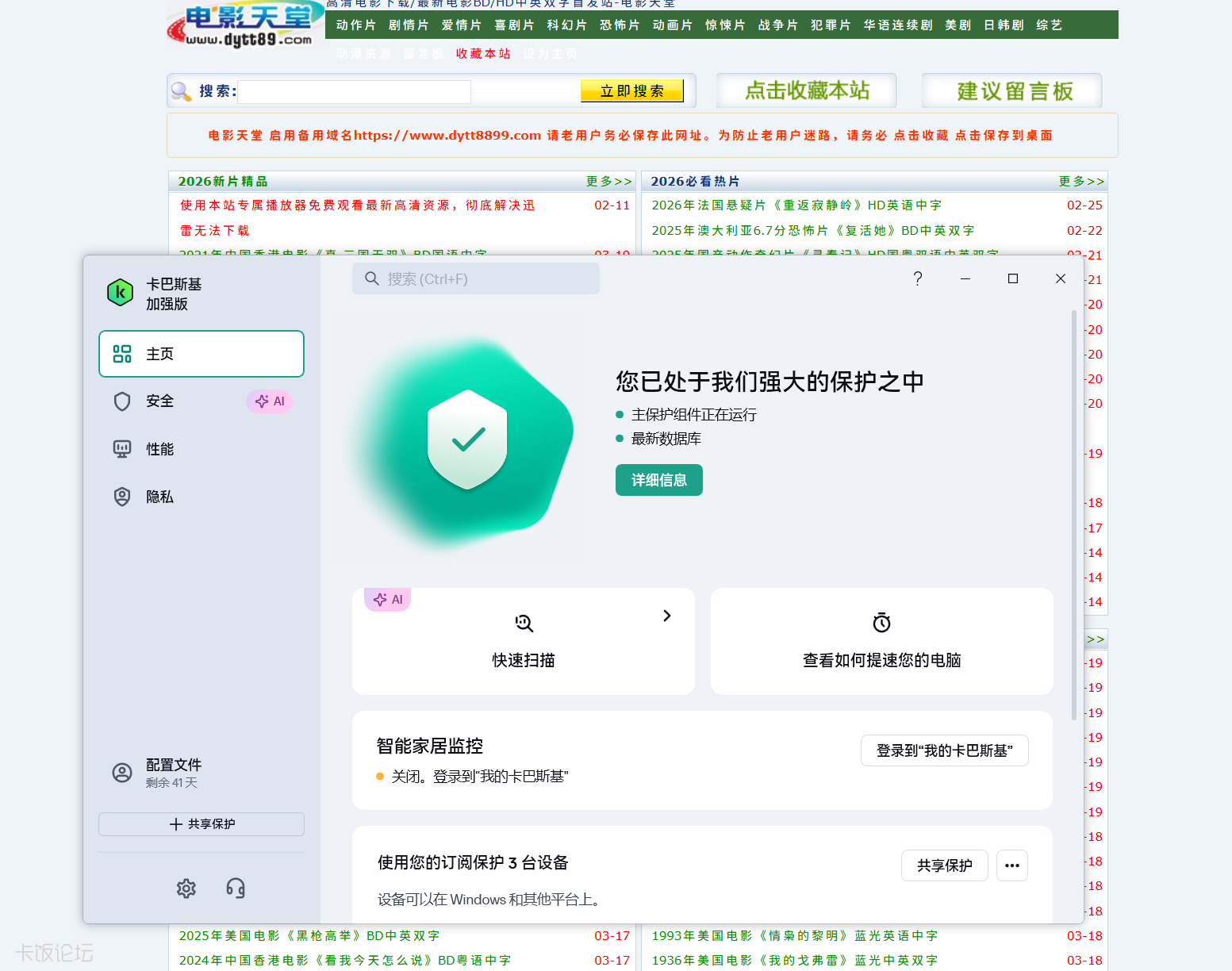Open 更多>> for 2026新片精品
Screen dimensions: 1232x971
click(x=608, y=181)
